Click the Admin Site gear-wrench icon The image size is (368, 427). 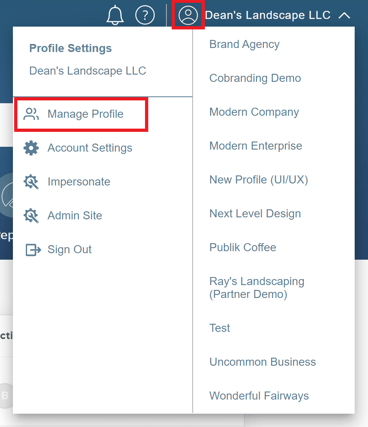click(x=31, y=215)
